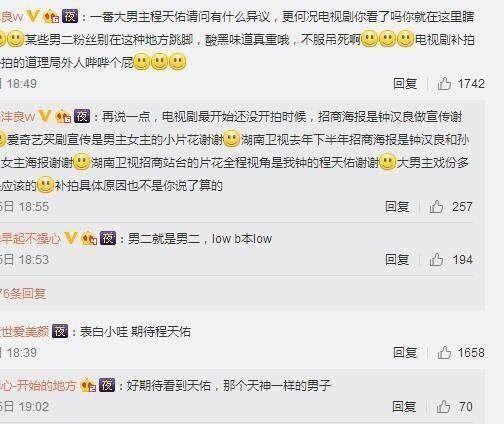Open profile of user 早起不操心
The image size is (504, 424).
(x=30, y=239)
